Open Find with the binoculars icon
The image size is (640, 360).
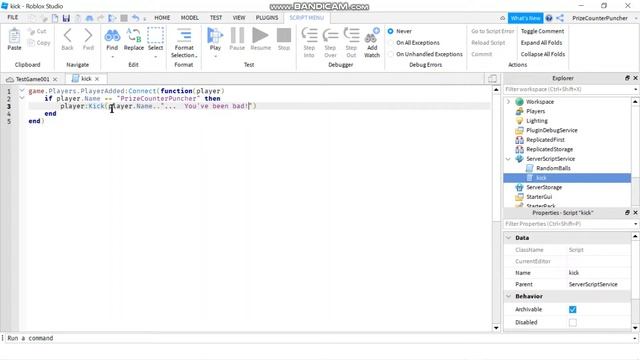click(x=112, y=36)
